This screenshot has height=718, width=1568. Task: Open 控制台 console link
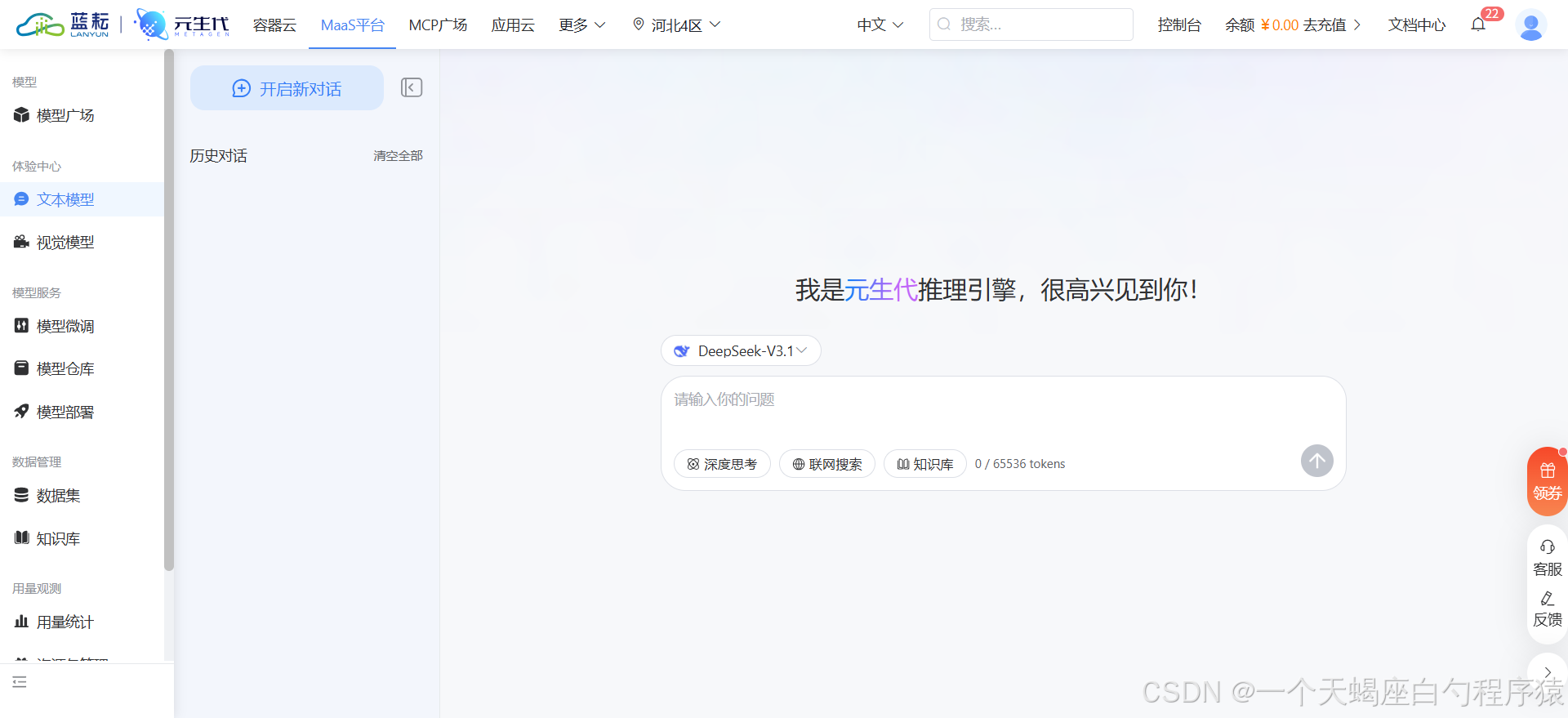pos(1179,25)
